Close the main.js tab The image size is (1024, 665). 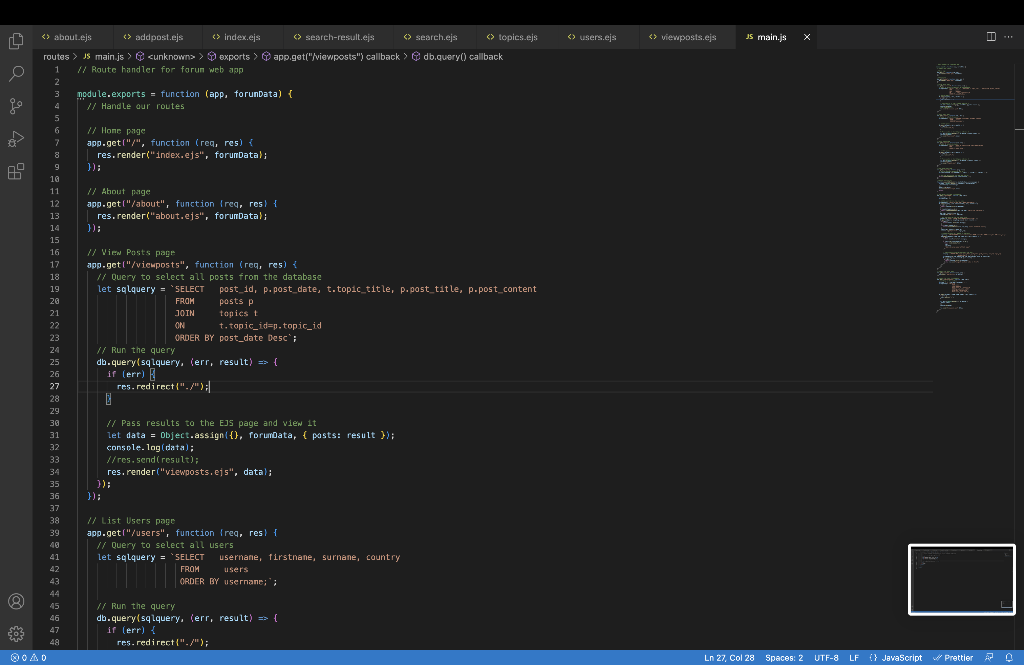[x=807, y=37]
